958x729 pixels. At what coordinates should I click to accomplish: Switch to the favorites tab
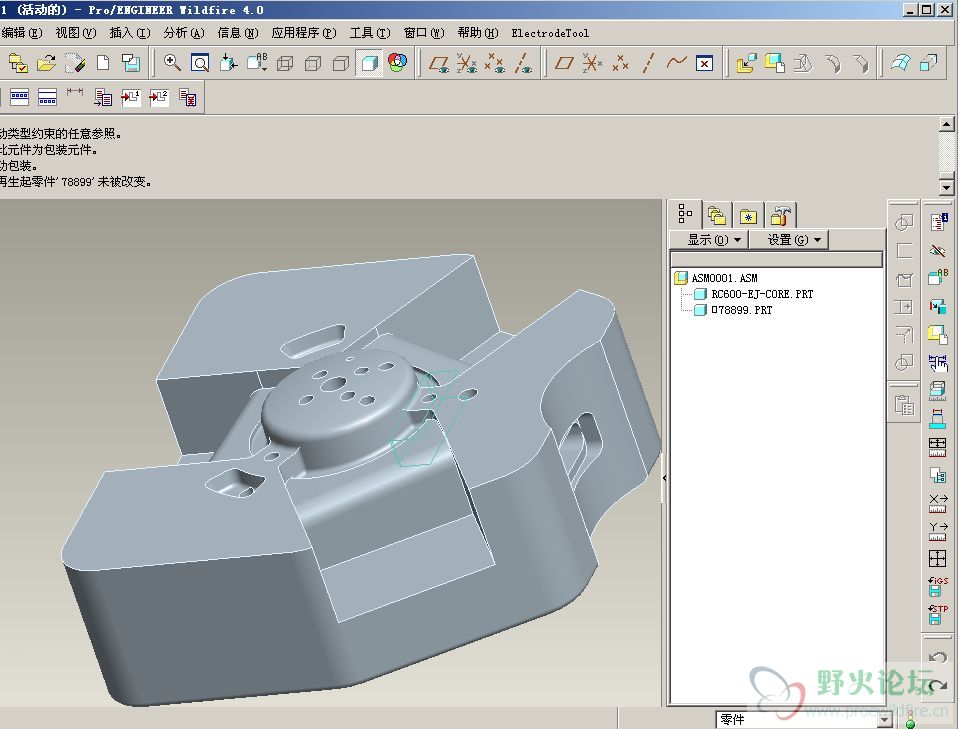(x=748, y=215)
